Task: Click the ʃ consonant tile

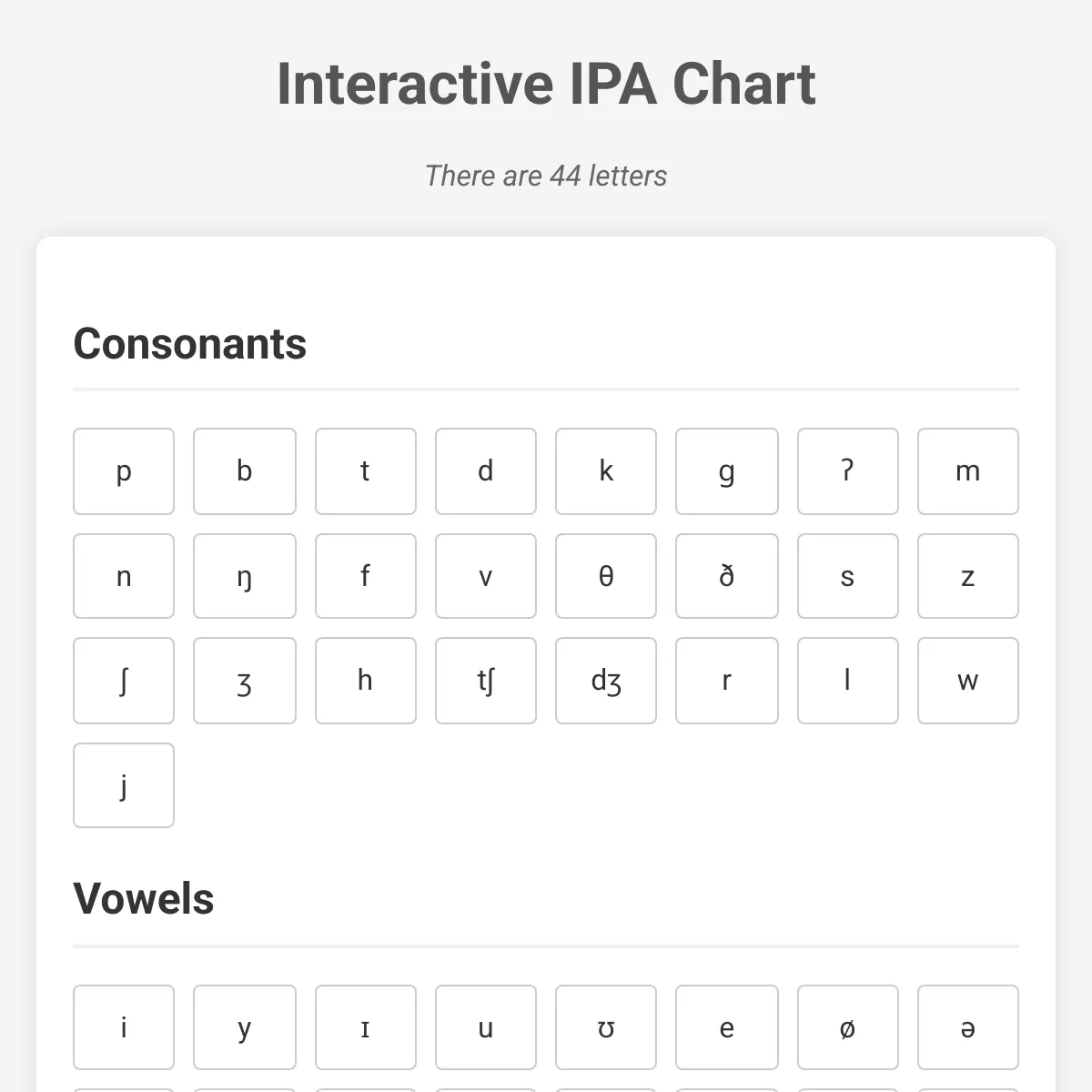Action: pos(123,681)
